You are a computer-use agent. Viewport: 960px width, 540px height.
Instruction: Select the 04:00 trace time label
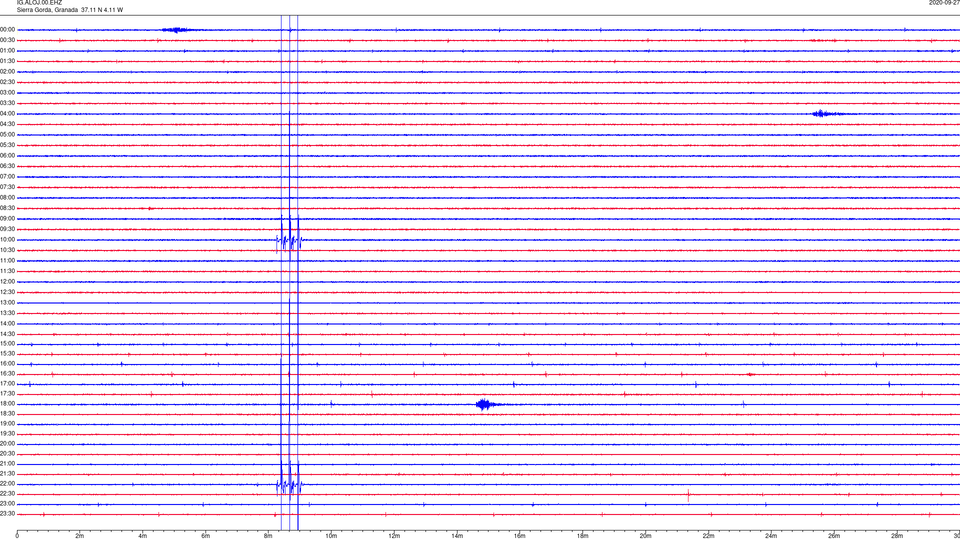(x=8, y=113)
